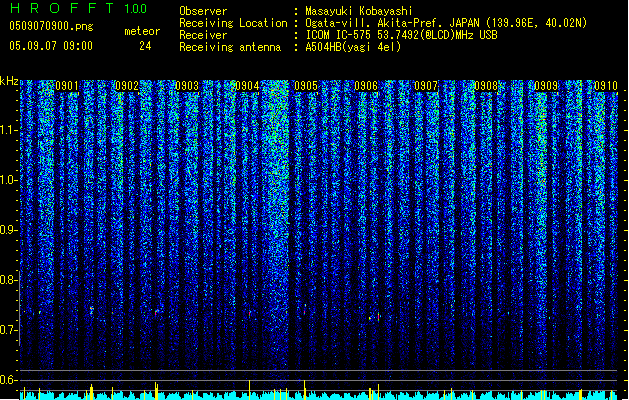This screenshot has width=629, height=400.
Task: Click the version number 1.0.0
Action: pyautogui.click(x=135, y=9)
